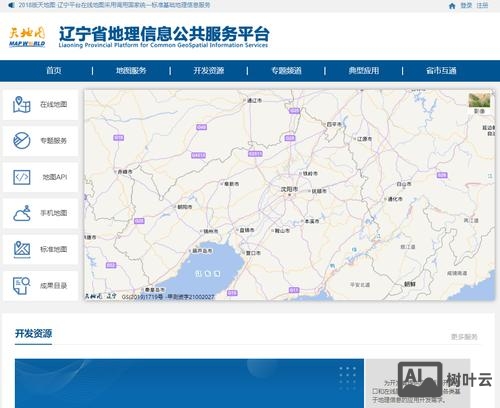Open the 专题频道 nav item
This screenshot has width=500, height=408.
click(286, 71)
